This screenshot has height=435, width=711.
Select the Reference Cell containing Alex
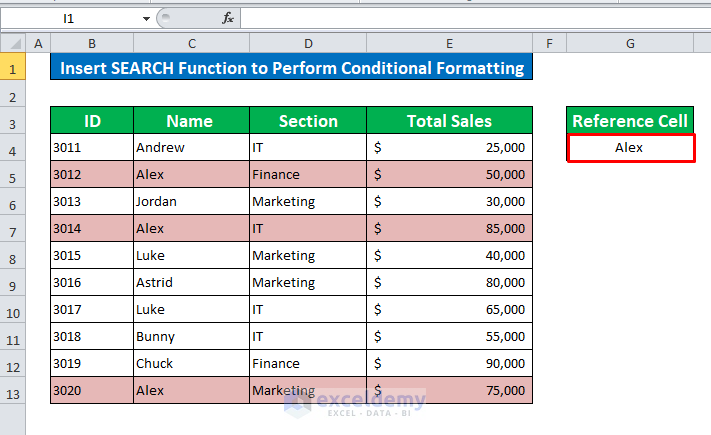630,148
